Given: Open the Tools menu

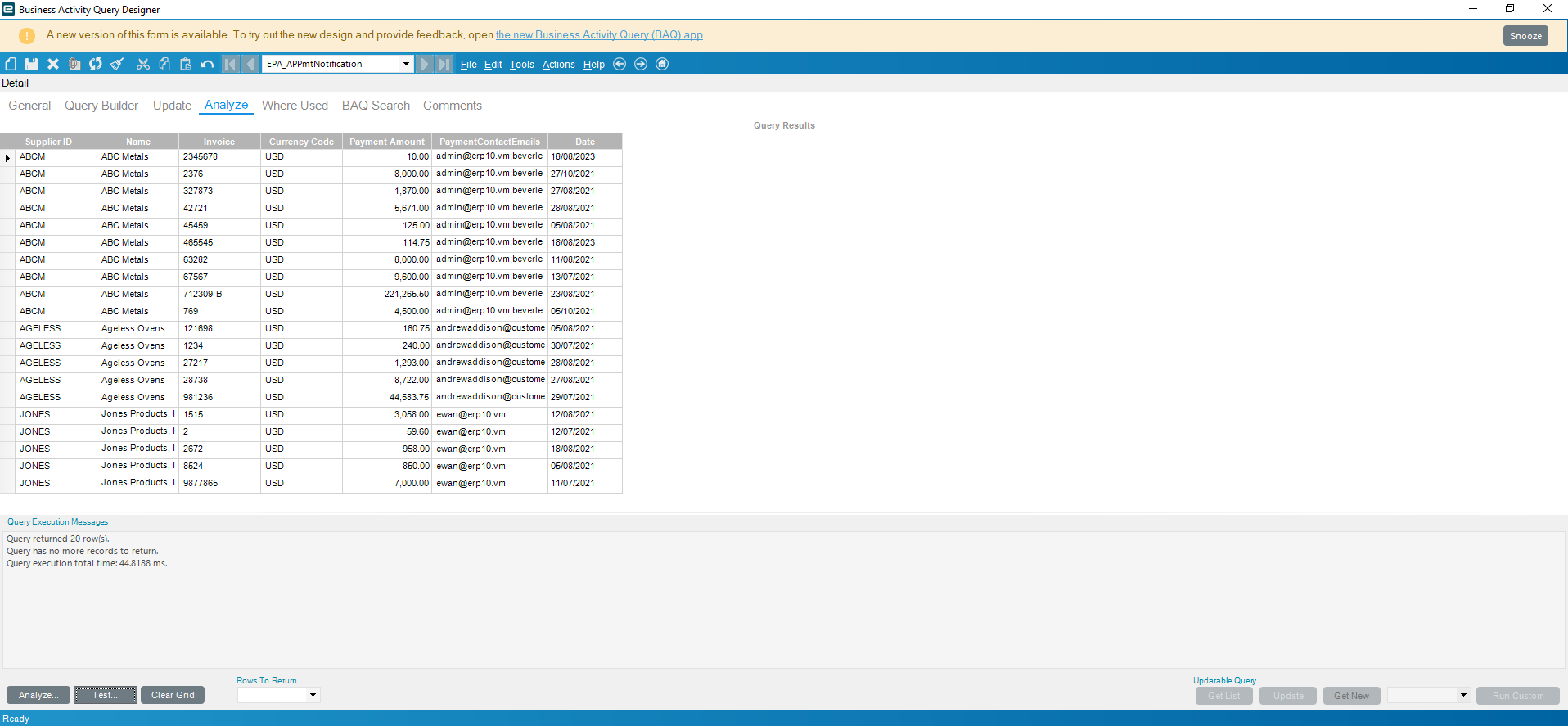Looking at the screenshot, I should coord(522,65).
